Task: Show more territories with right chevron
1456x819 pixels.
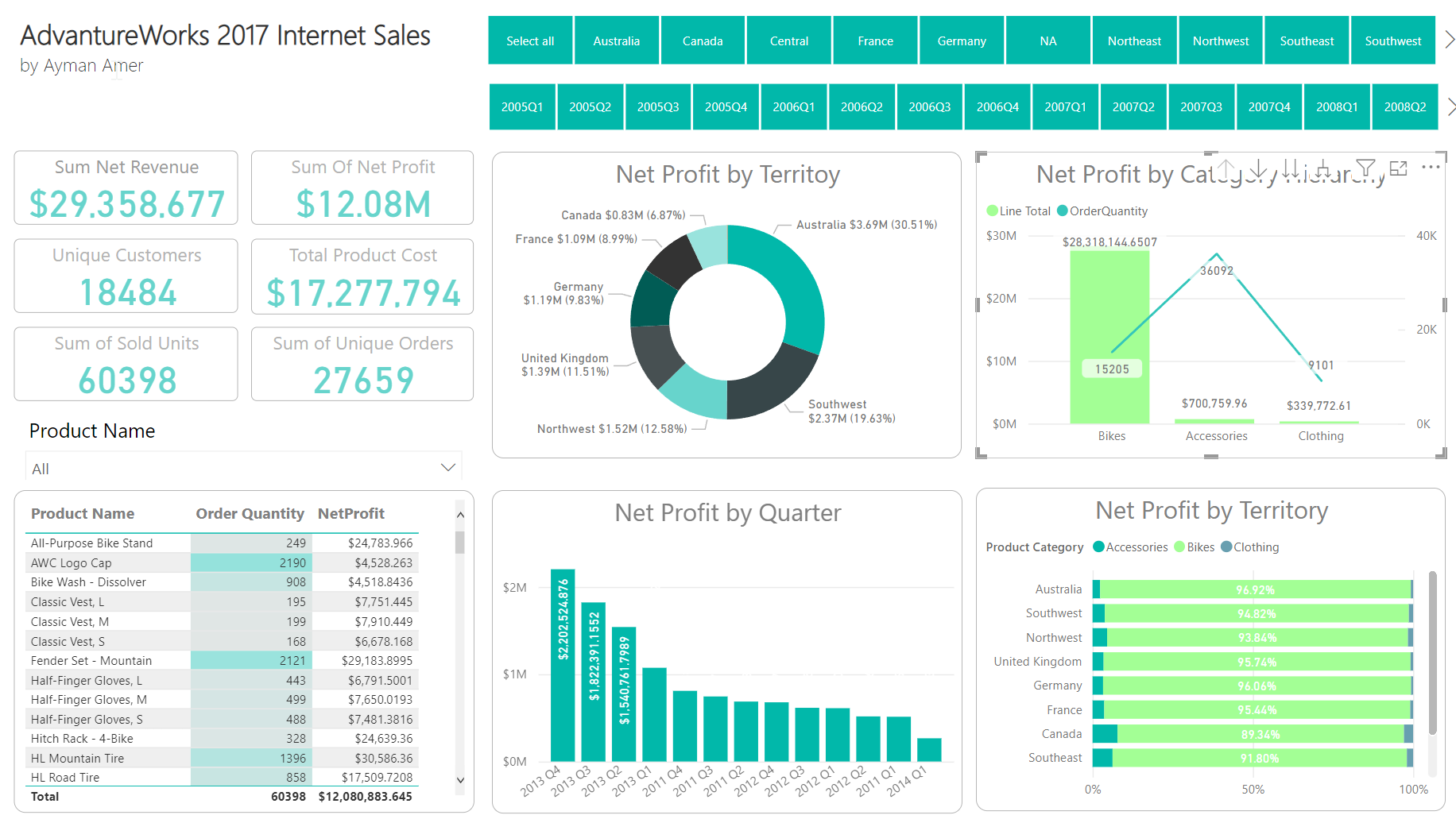Action: click(1450, 41)
